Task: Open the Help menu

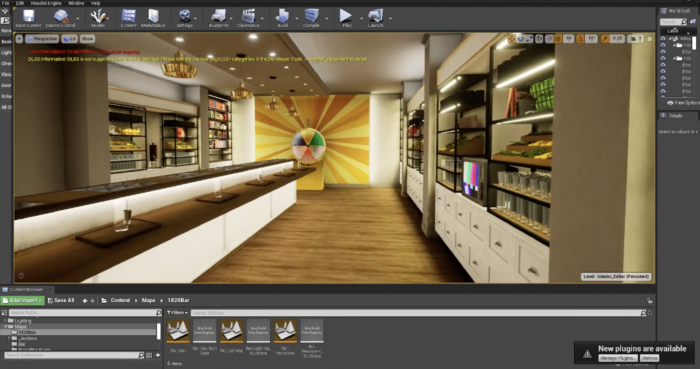Action: pos(96,3)
